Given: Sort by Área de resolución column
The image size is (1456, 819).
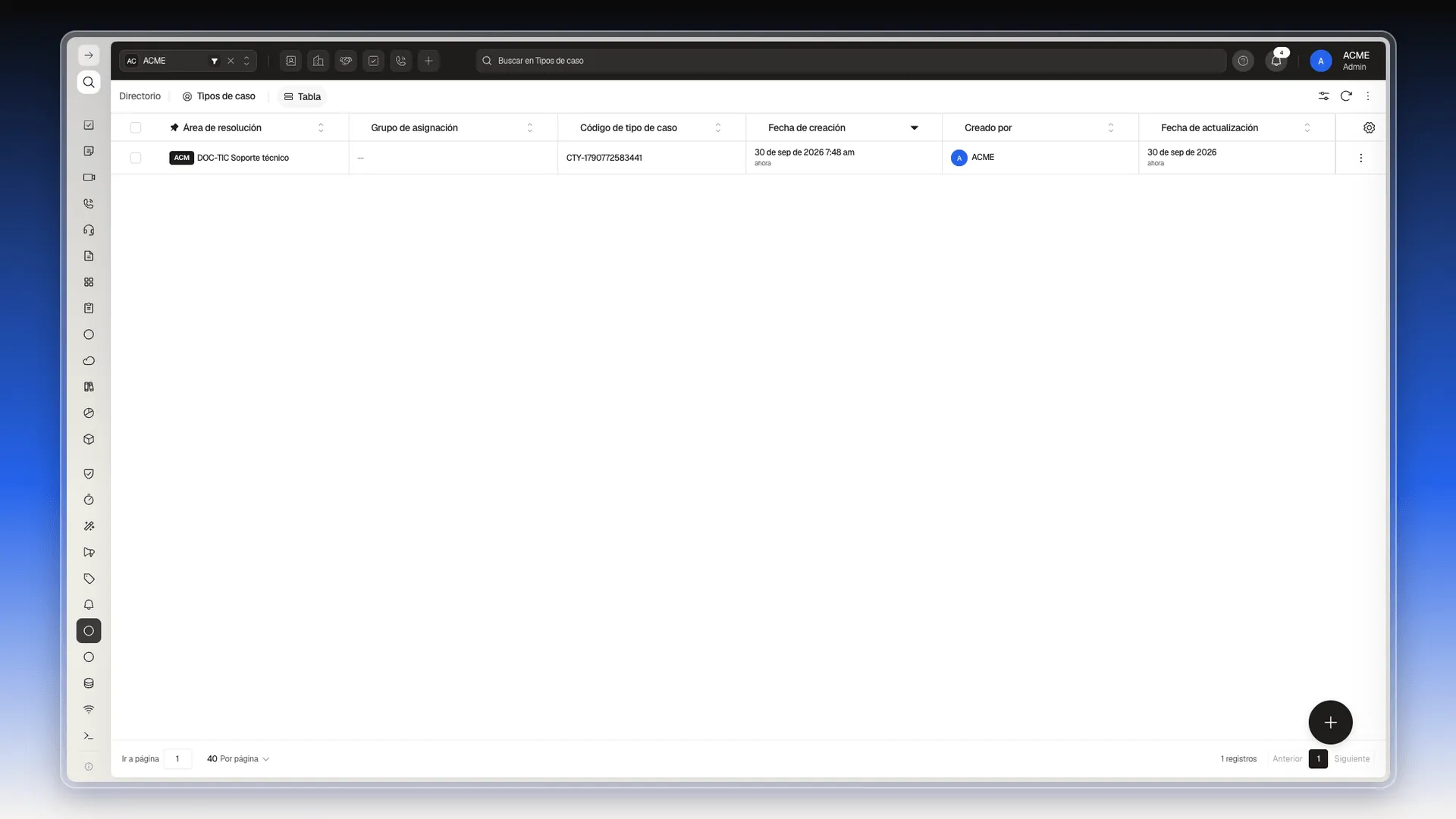Looking at the screenshot, I should click(x=321, y=127).
